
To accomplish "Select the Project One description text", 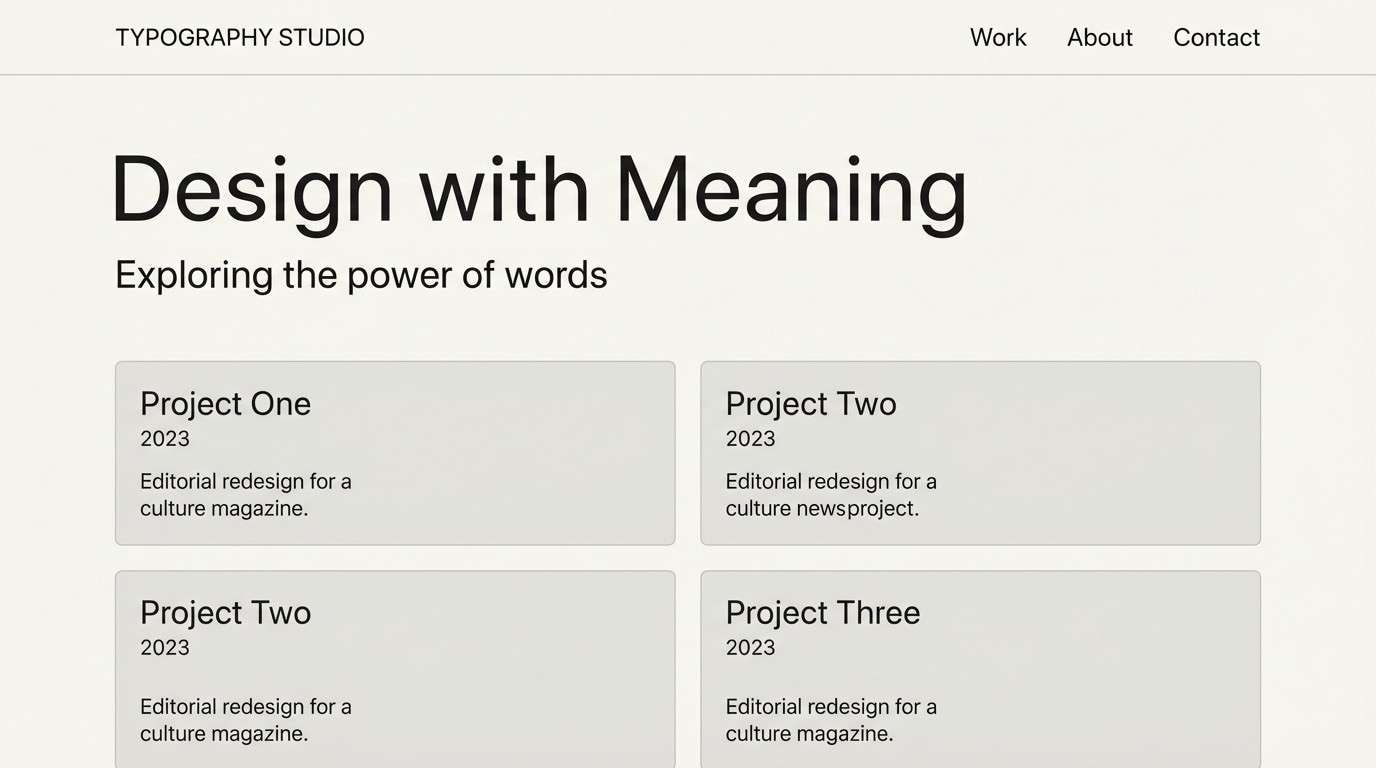I will click(x=245, y=495).
